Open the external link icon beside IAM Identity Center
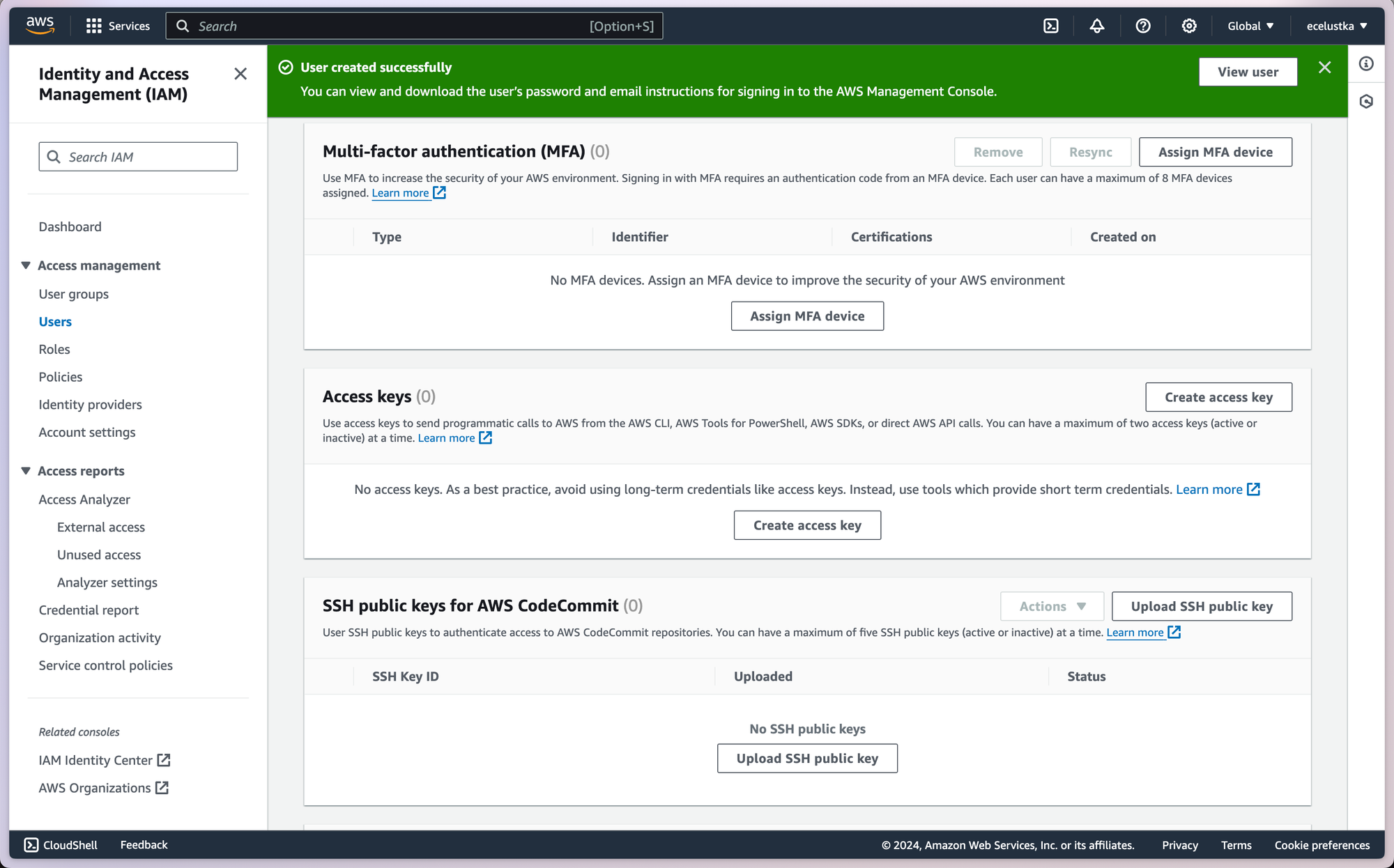Screen dimensions: 1394x868 tap(164, 760)
